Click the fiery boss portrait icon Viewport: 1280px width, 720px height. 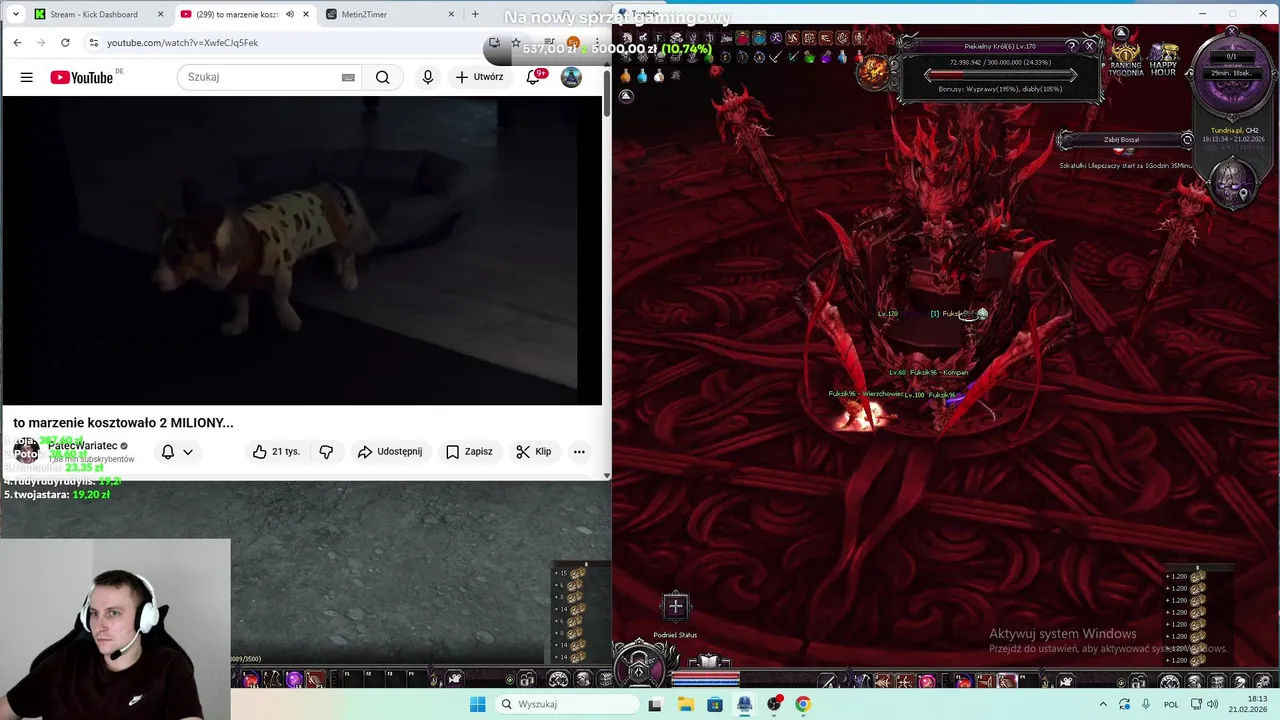875,70
